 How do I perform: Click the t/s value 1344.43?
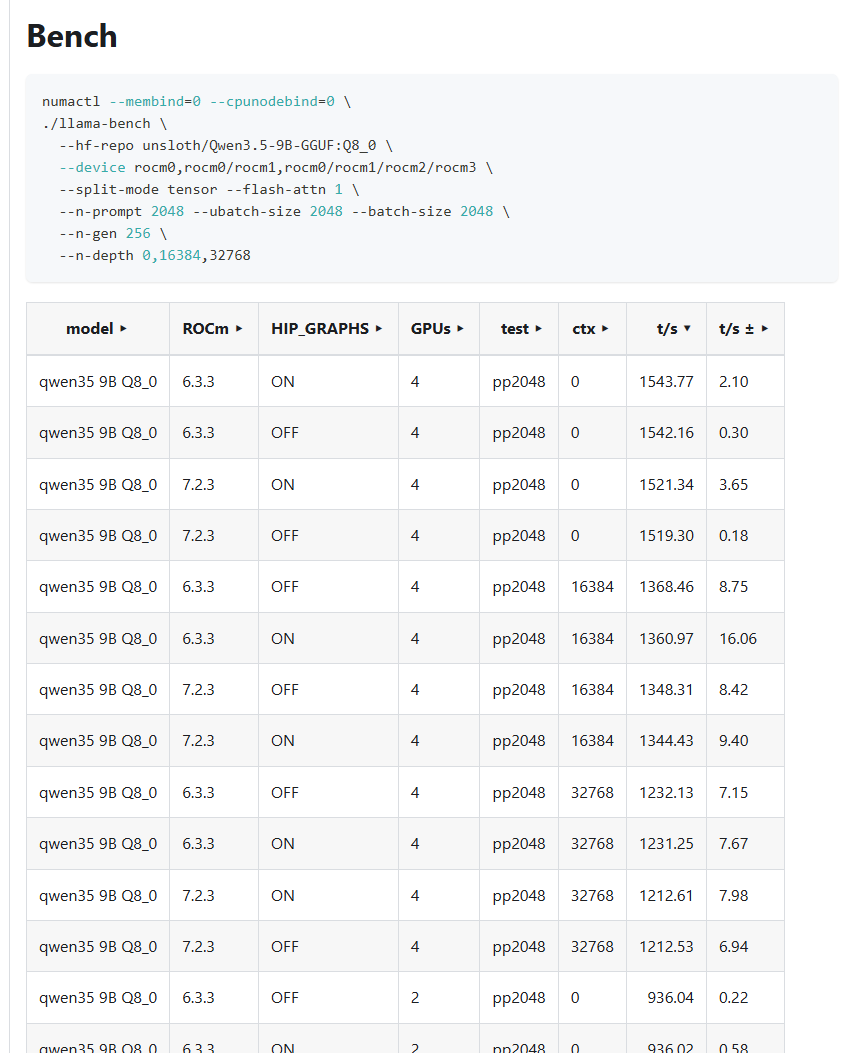click(x=666, y=740)
